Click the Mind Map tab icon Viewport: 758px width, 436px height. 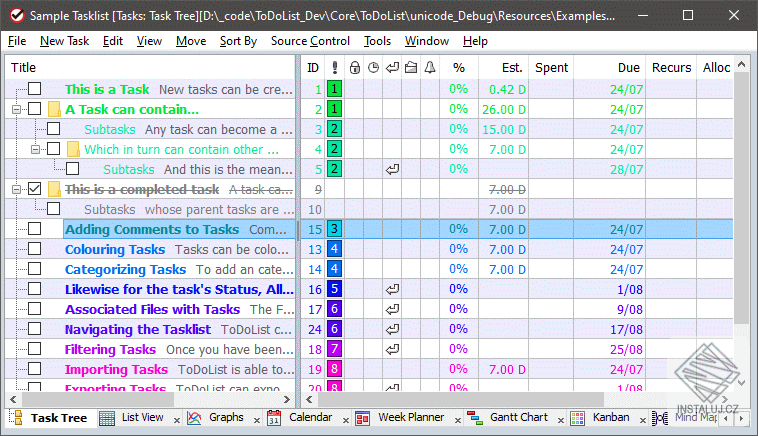tap(660, 418)
